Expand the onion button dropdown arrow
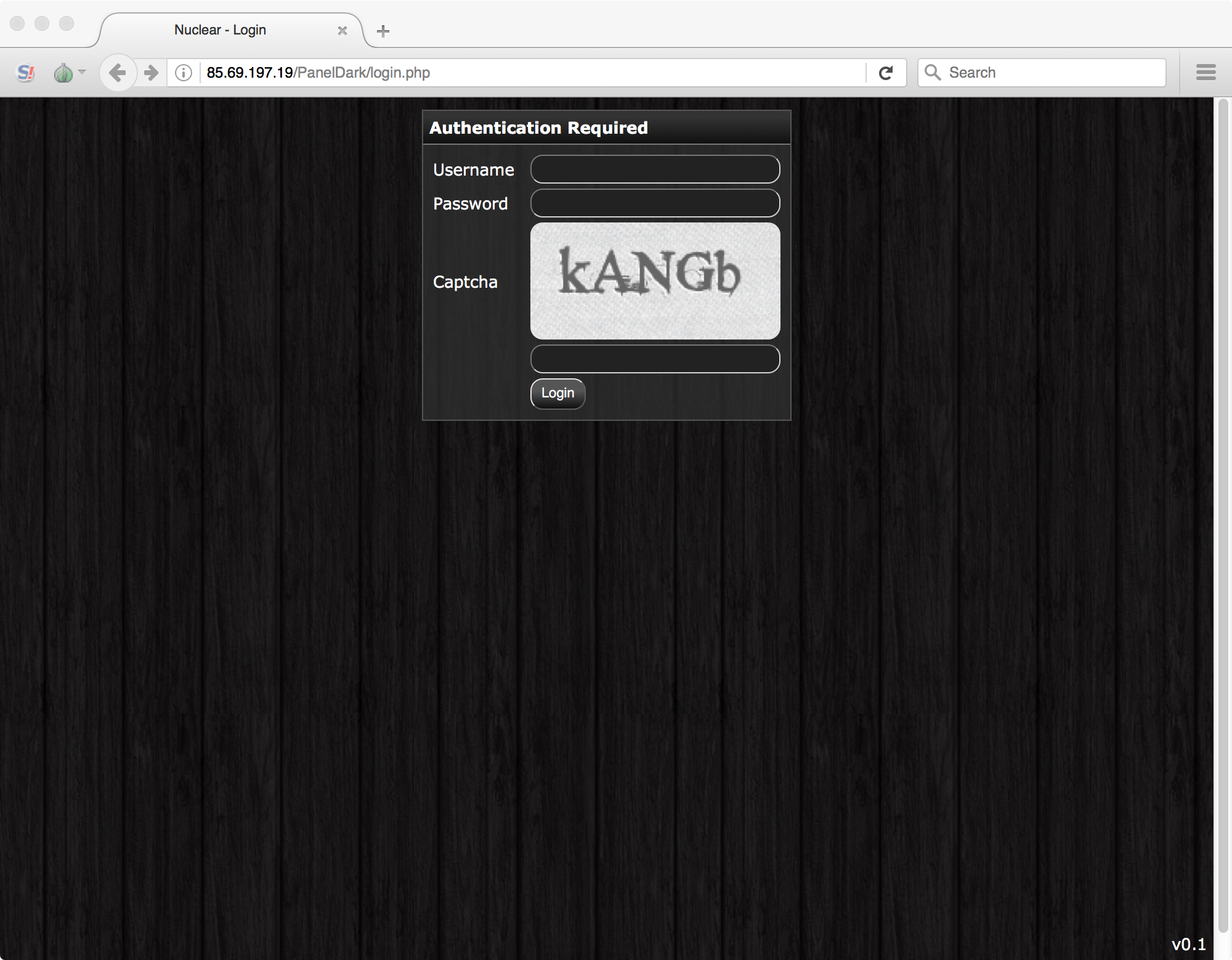The width and height of the screenshot is (1232, 960). 82,72
